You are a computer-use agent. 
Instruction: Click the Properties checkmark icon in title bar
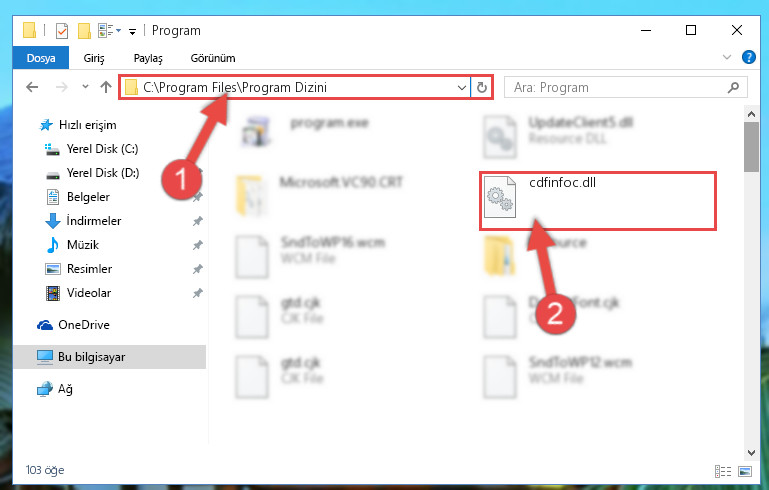tap(62, 30)
